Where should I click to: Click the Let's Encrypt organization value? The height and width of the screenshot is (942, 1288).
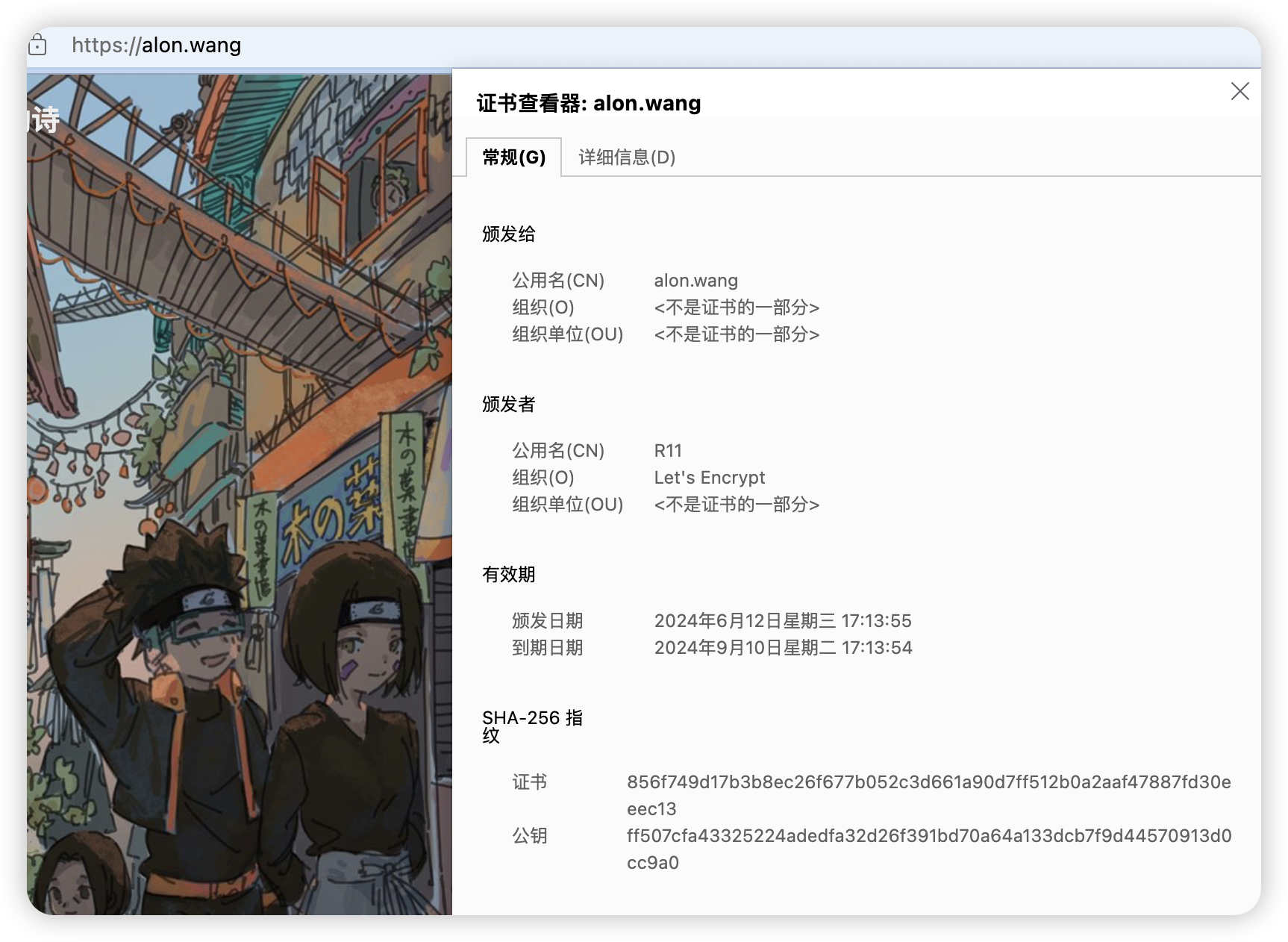coord(709,478)
